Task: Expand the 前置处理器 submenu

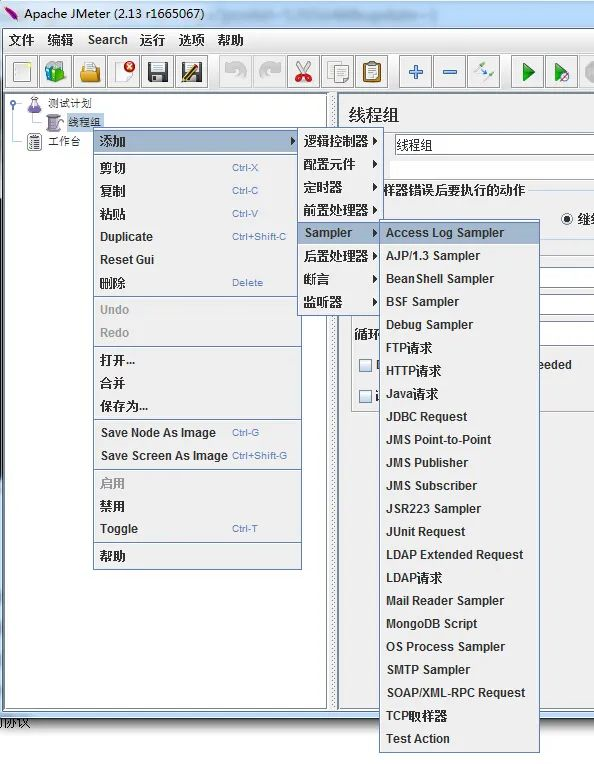Action: coord(340,210)
